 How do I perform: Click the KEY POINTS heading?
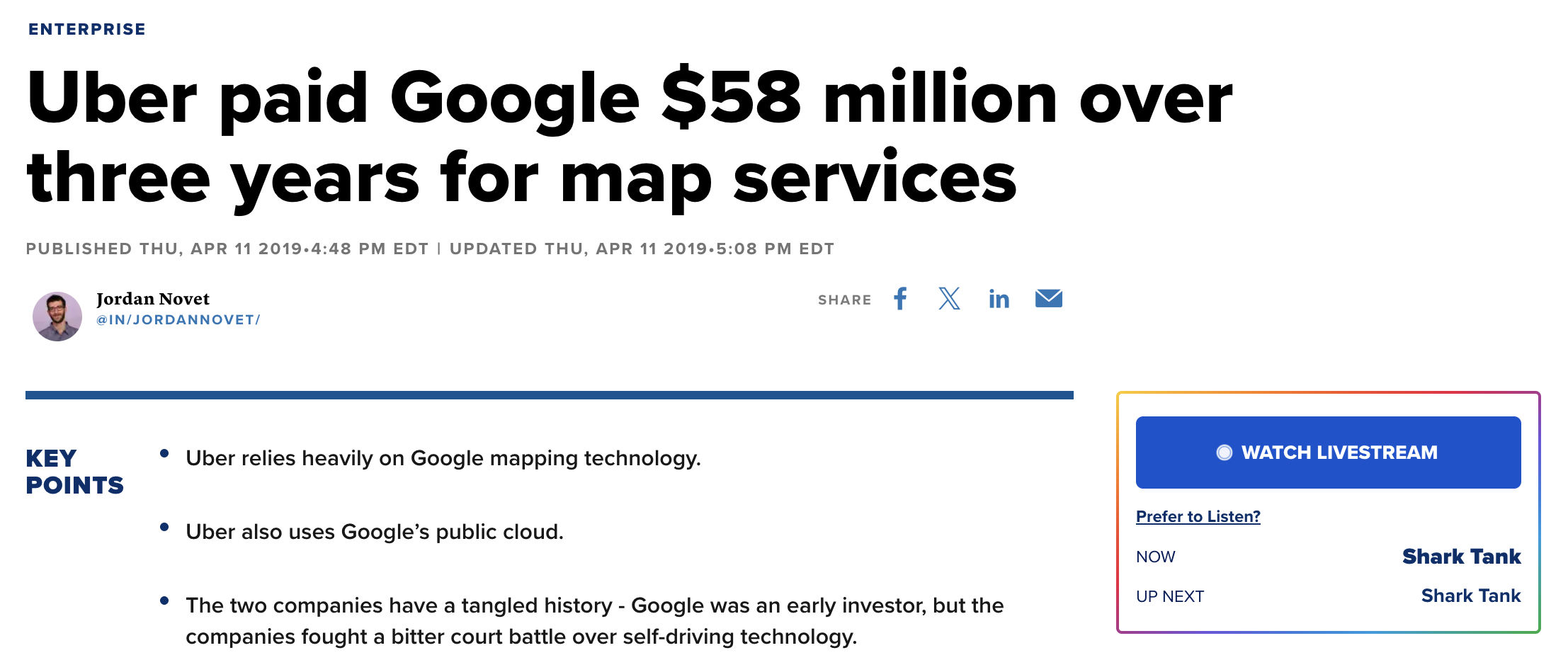(x=74, y=472)
